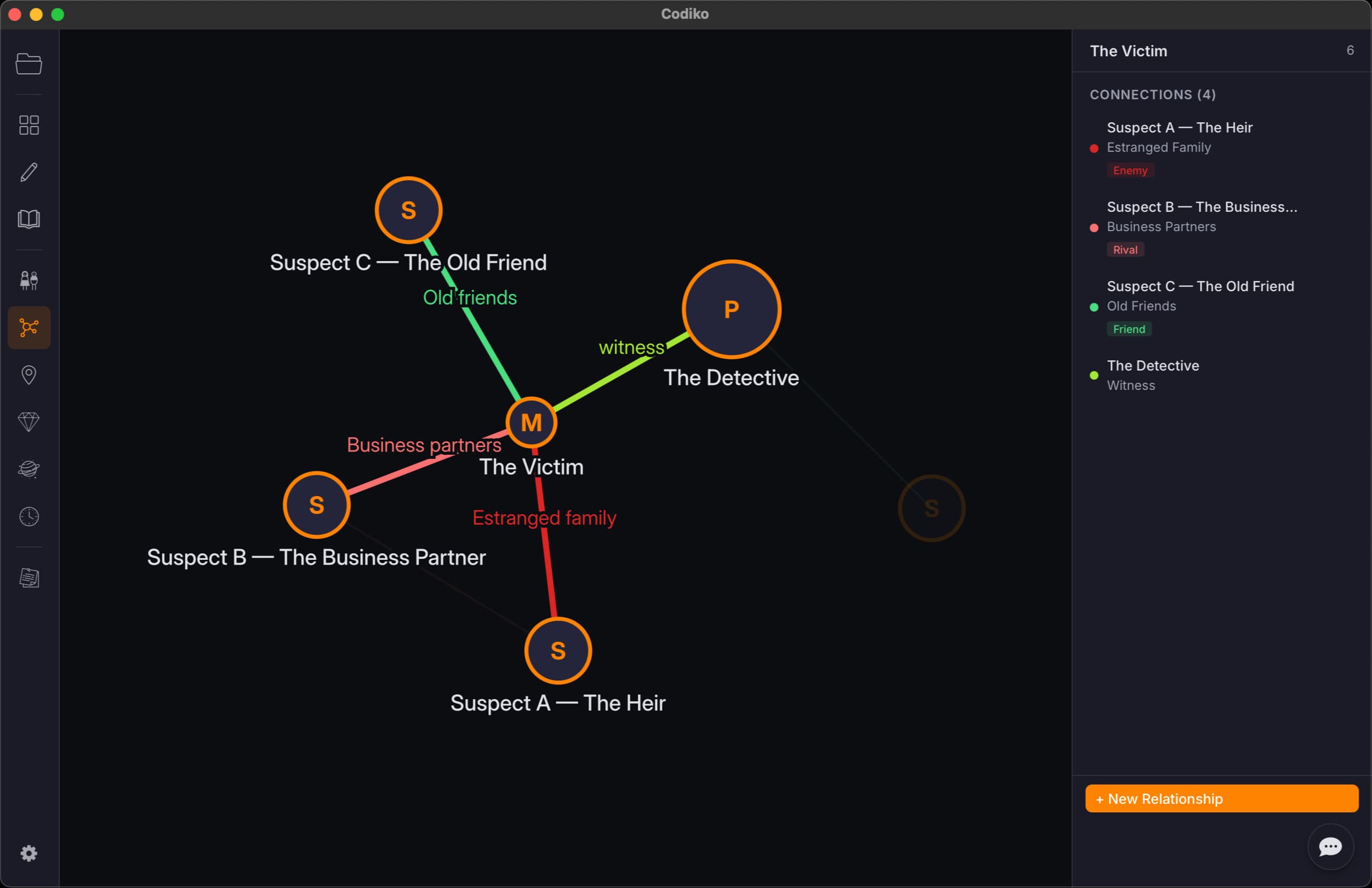Click the Witness relationship subtitle

coord(1131,385)
